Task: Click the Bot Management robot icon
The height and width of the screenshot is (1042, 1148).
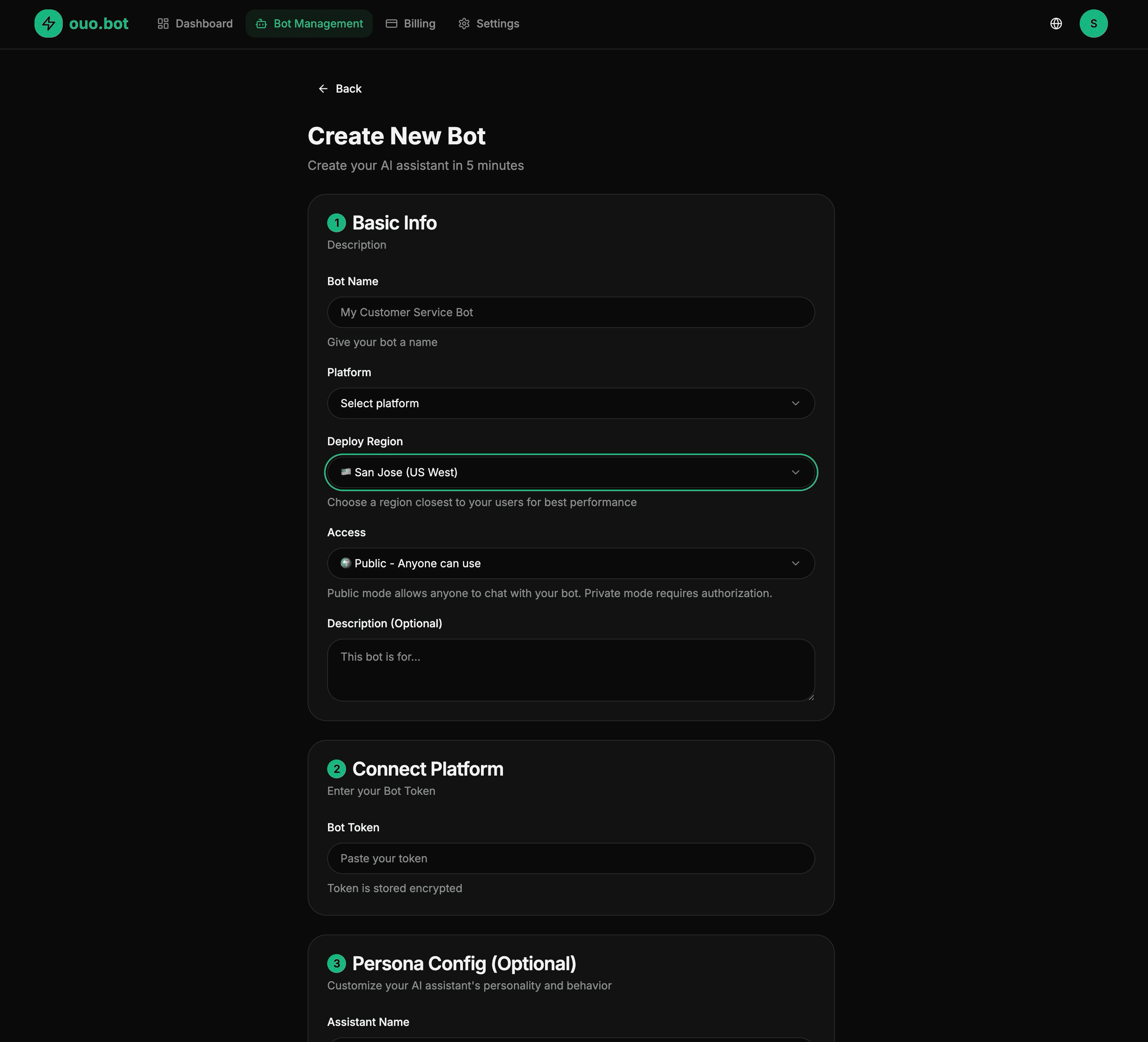Action: coord(261,24)
